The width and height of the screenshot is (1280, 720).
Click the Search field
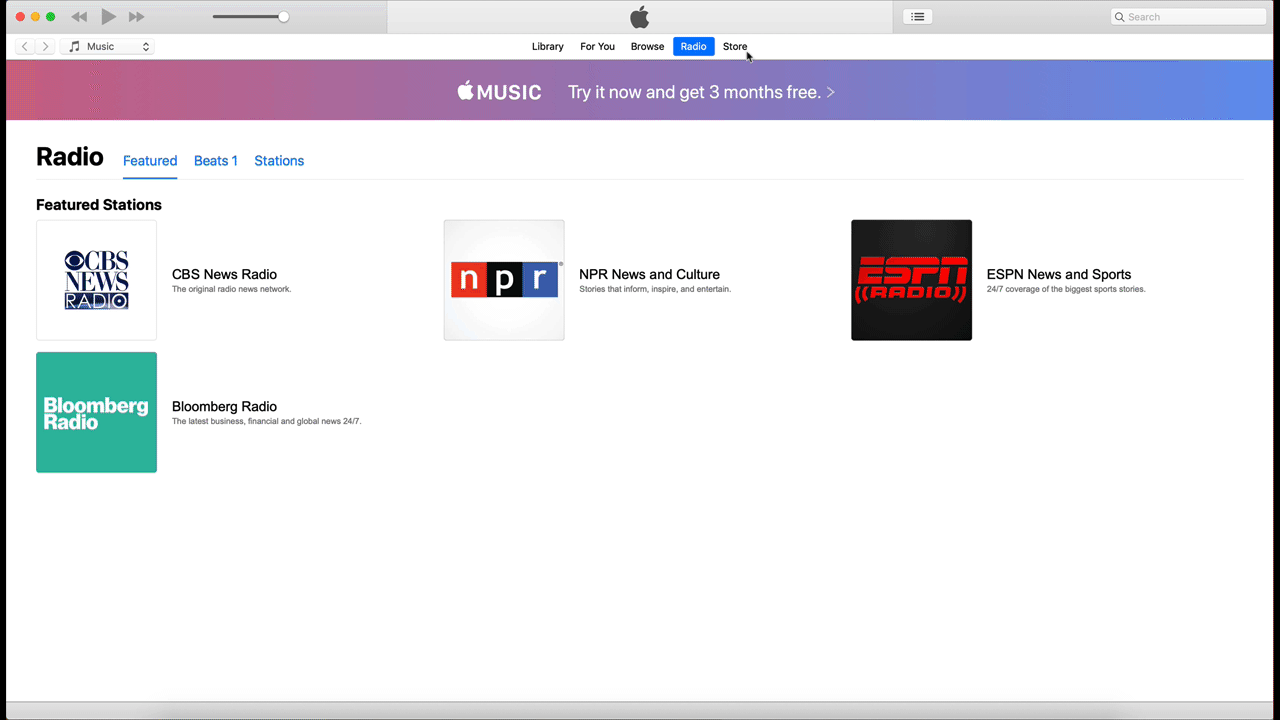[1188, 17]
